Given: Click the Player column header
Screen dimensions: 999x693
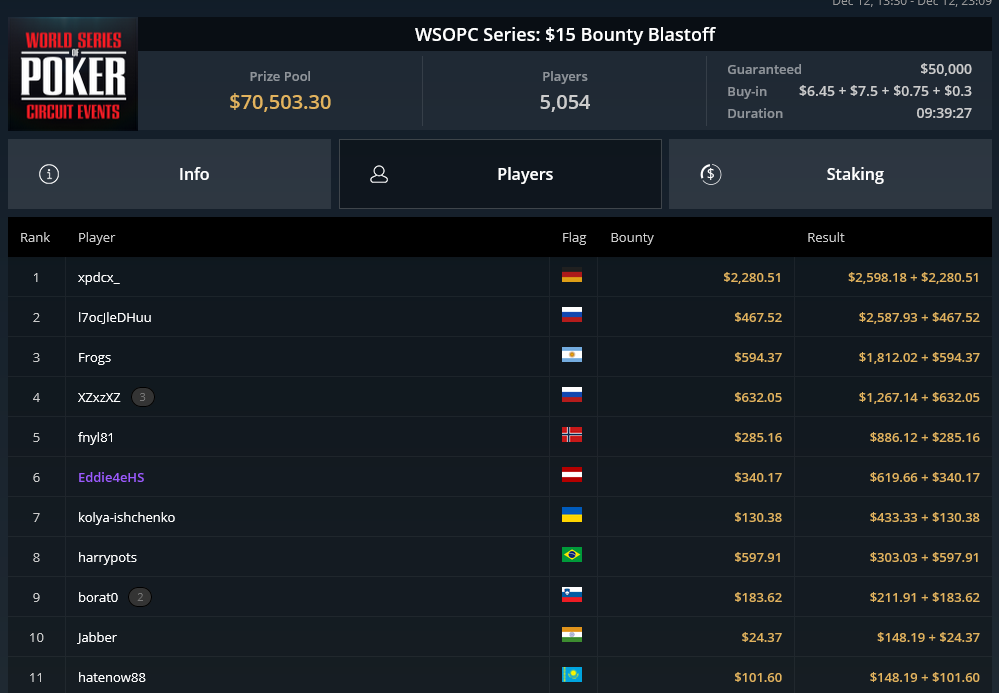Looking at the screenshot, I should 96,238.
